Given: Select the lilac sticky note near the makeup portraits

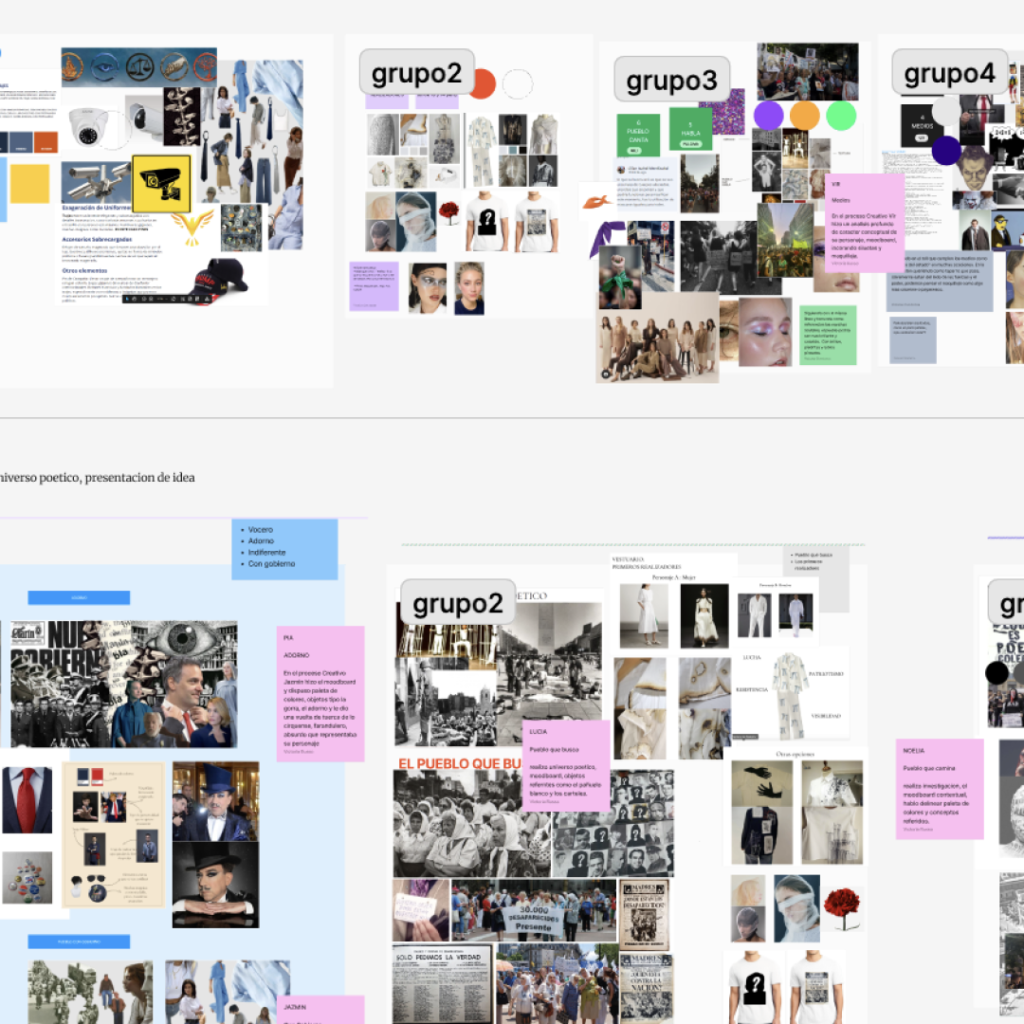Looking at the screenshot, I should click(374, 286).
